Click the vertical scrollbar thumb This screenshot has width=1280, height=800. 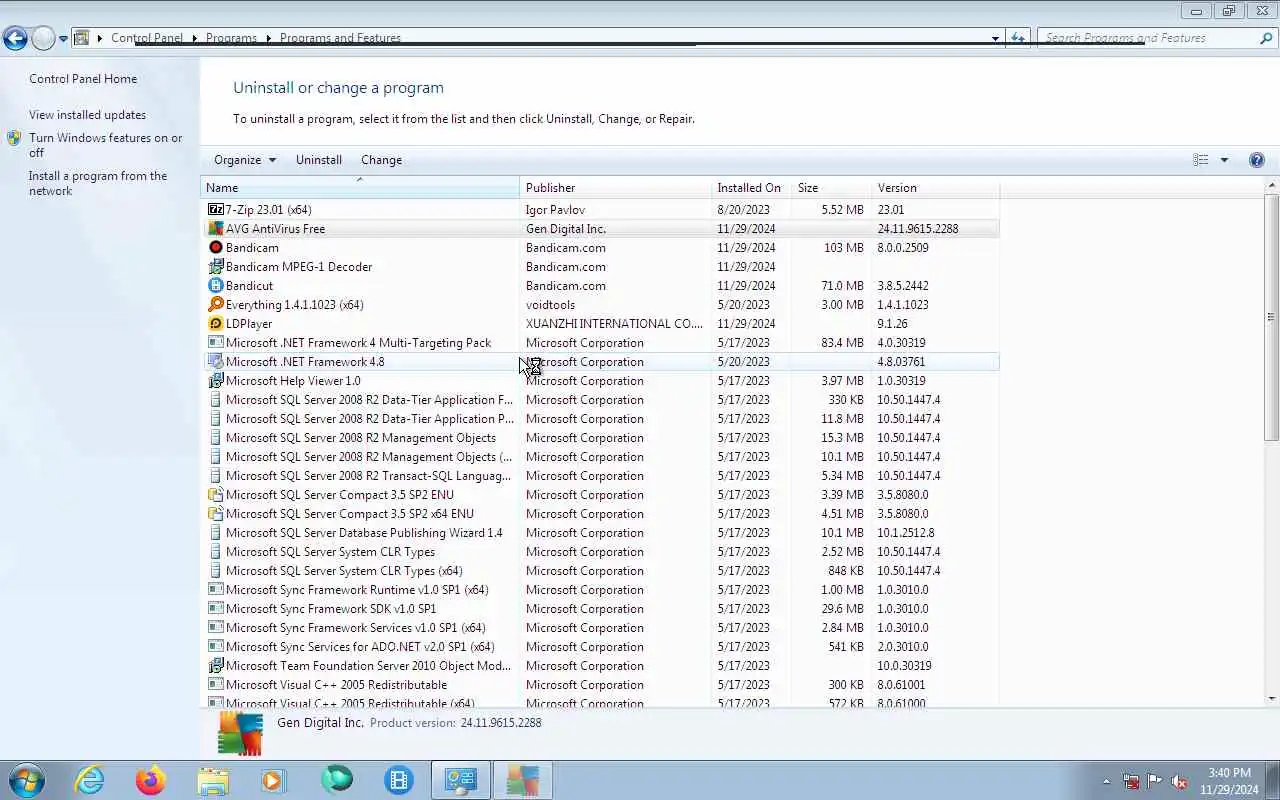coord(1271,317)
